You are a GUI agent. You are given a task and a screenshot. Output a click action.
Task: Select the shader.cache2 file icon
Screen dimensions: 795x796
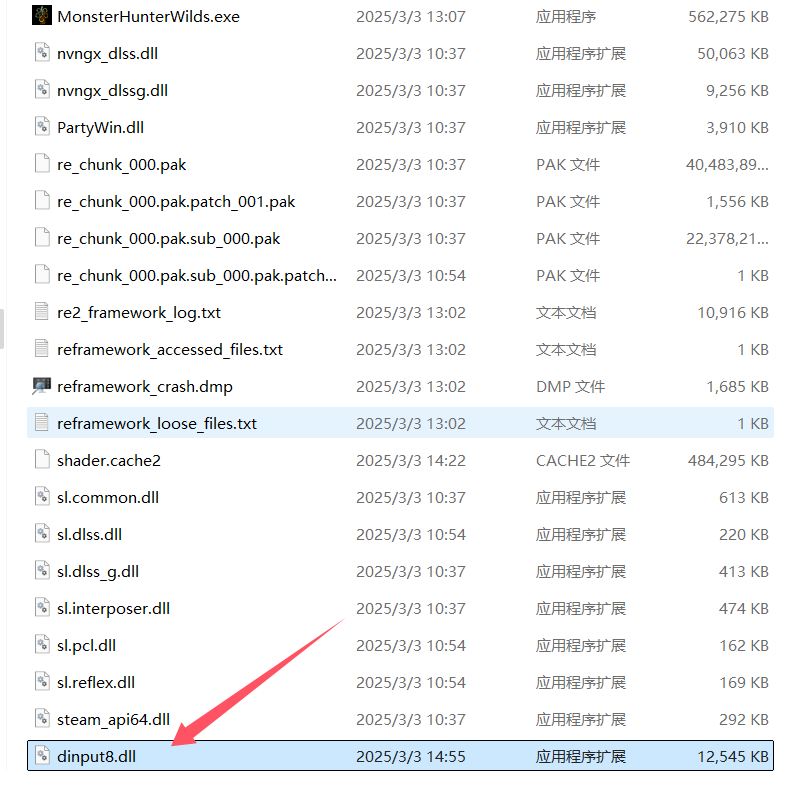[41, 460]
